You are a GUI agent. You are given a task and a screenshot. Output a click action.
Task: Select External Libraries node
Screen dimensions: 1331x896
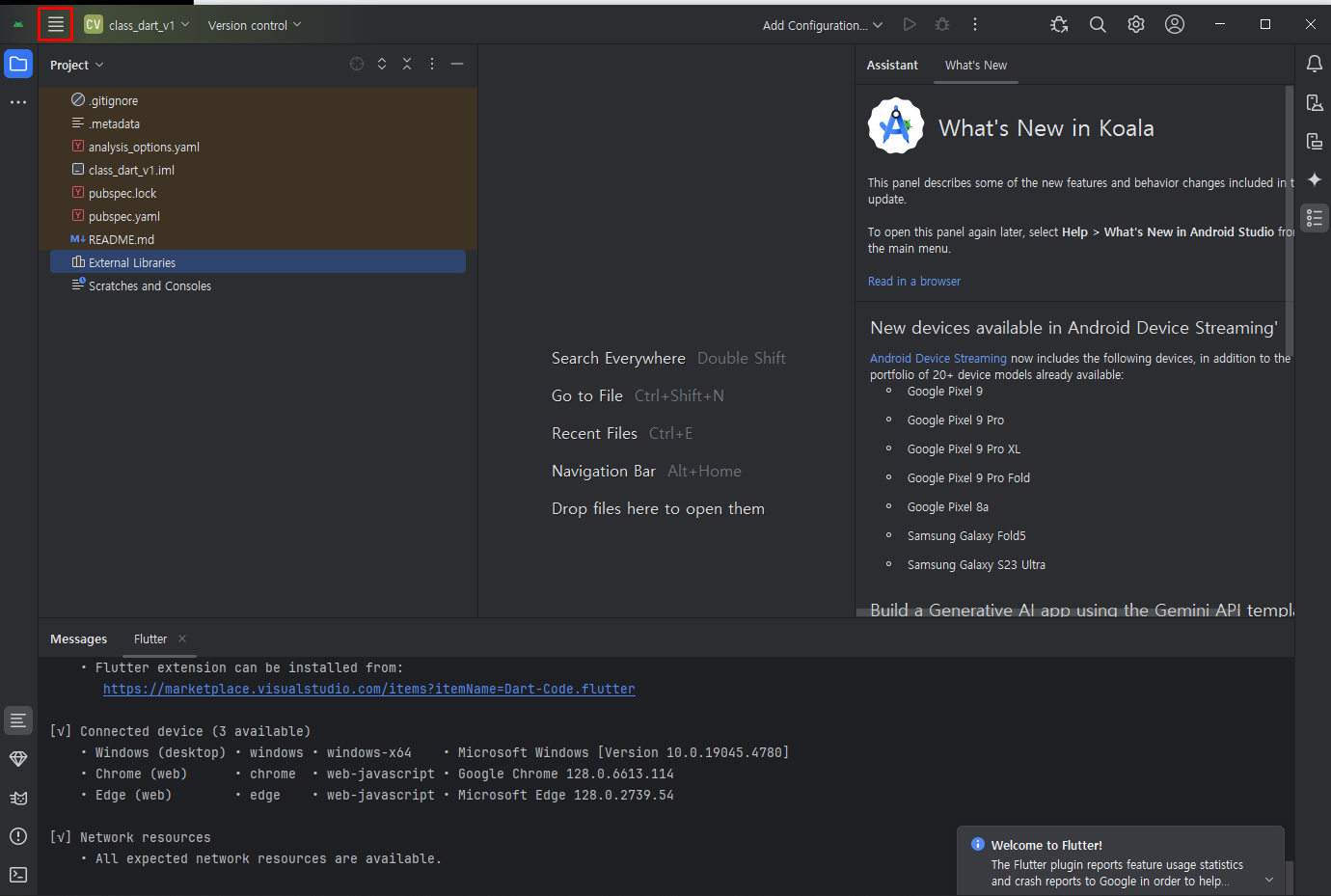coord(258,262)
